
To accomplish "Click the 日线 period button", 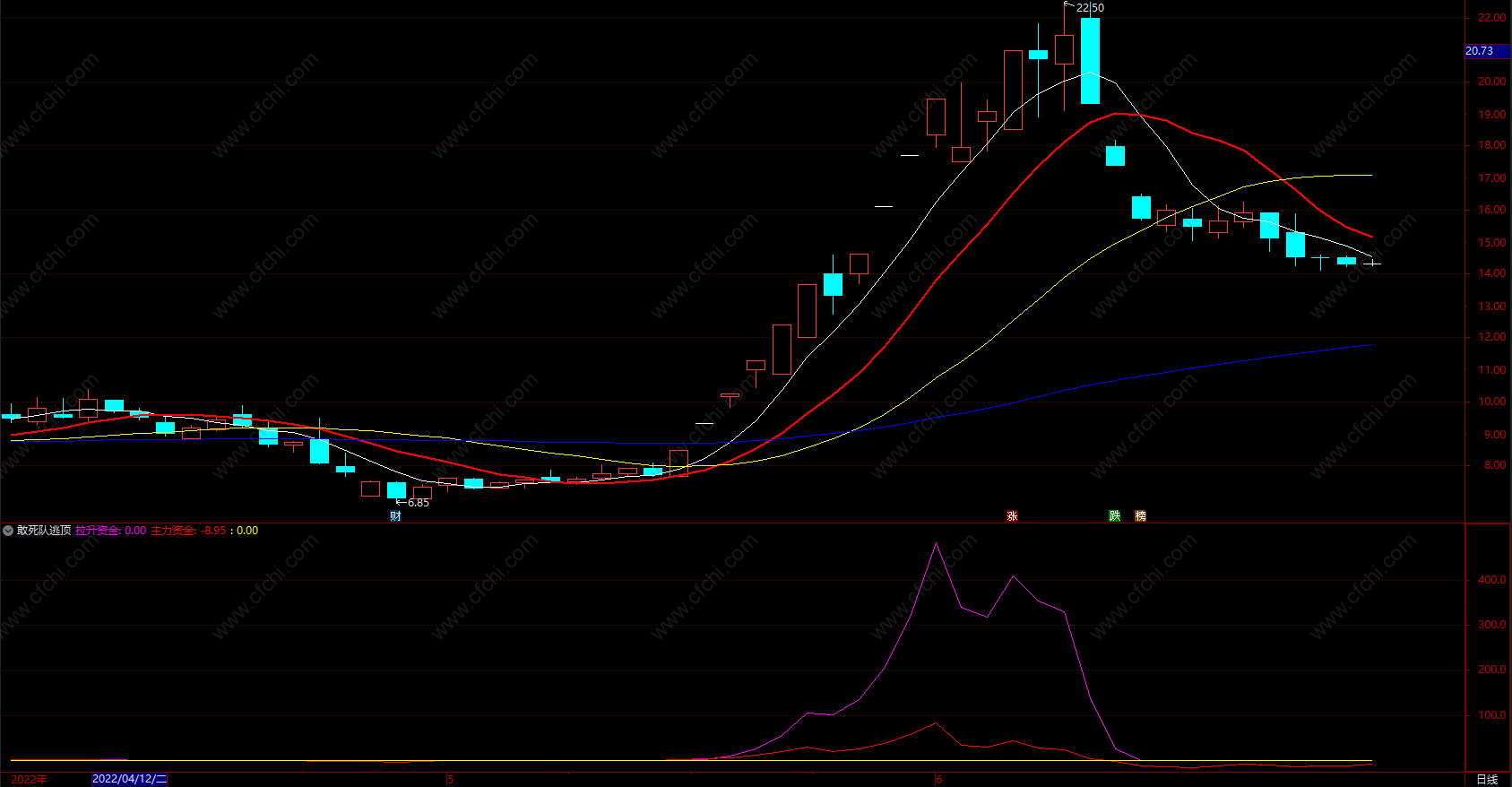I will (1487, 780).
